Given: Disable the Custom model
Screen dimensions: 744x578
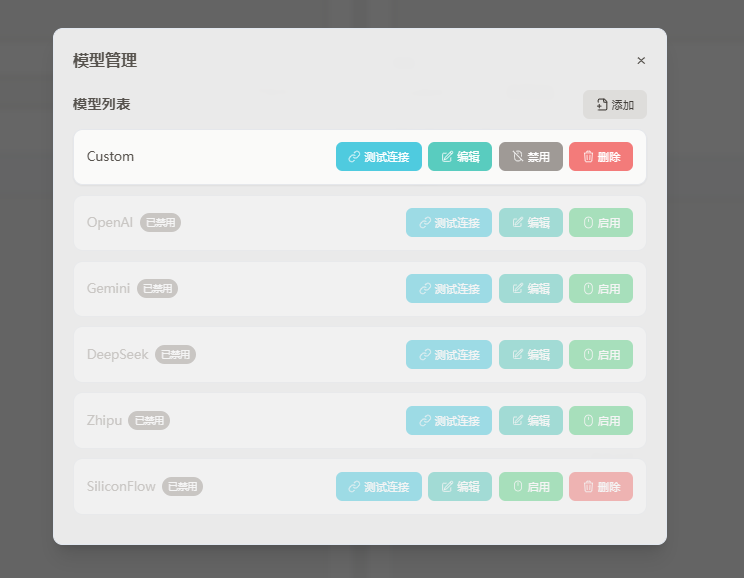Looking at the screenshot, I should tap(530, 157).
